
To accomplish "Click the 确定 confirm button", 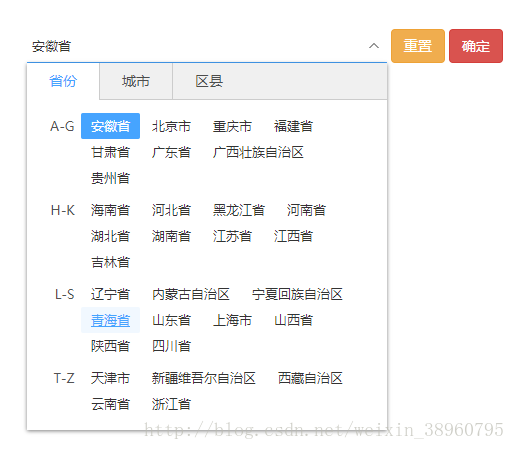I will [476, 46].
